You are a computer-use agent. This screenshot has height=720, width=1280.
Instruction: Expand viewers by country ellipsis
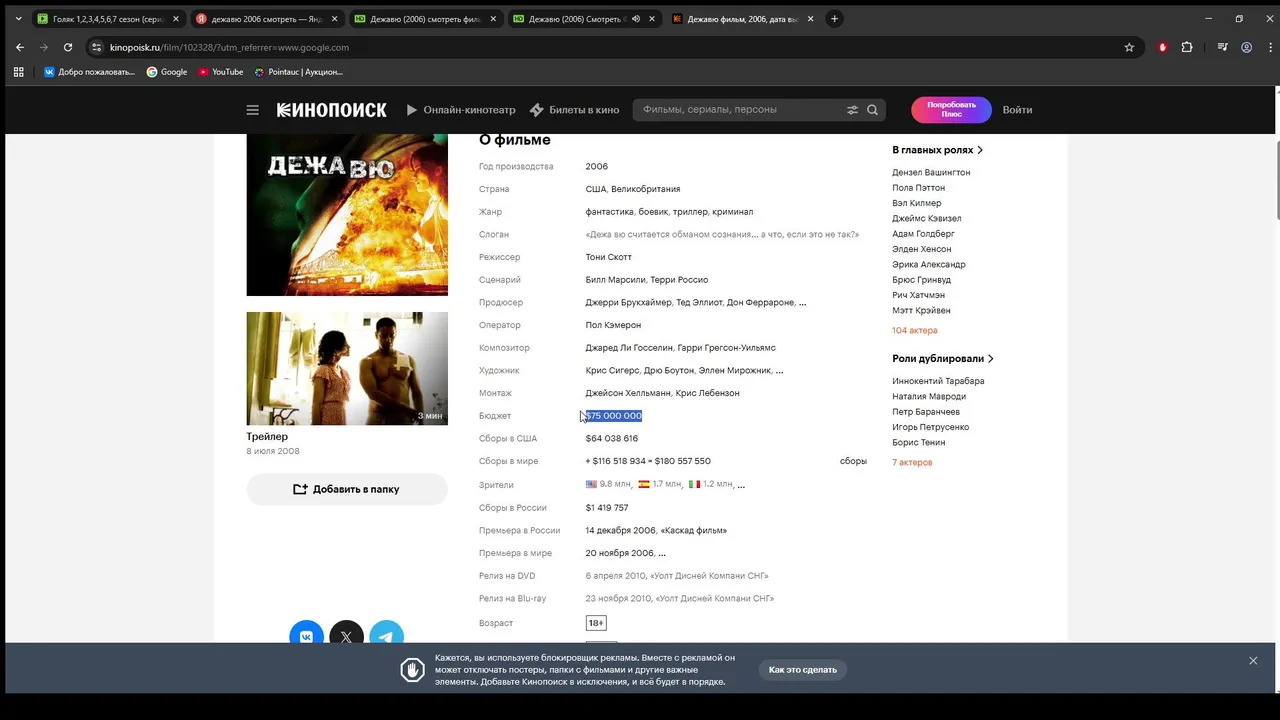click(740, 485)
